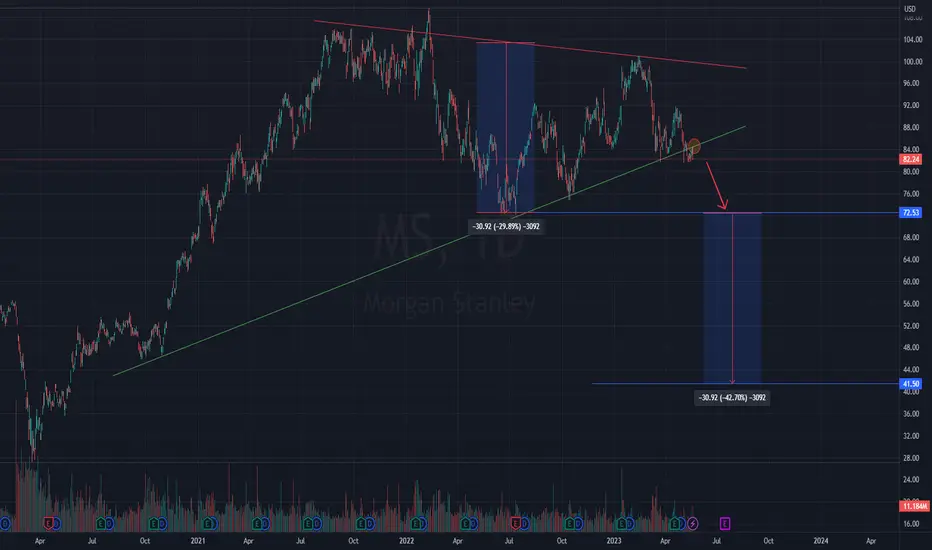
Task: Open the earnings marker near Apr 2021
Action: click(257, 523)
